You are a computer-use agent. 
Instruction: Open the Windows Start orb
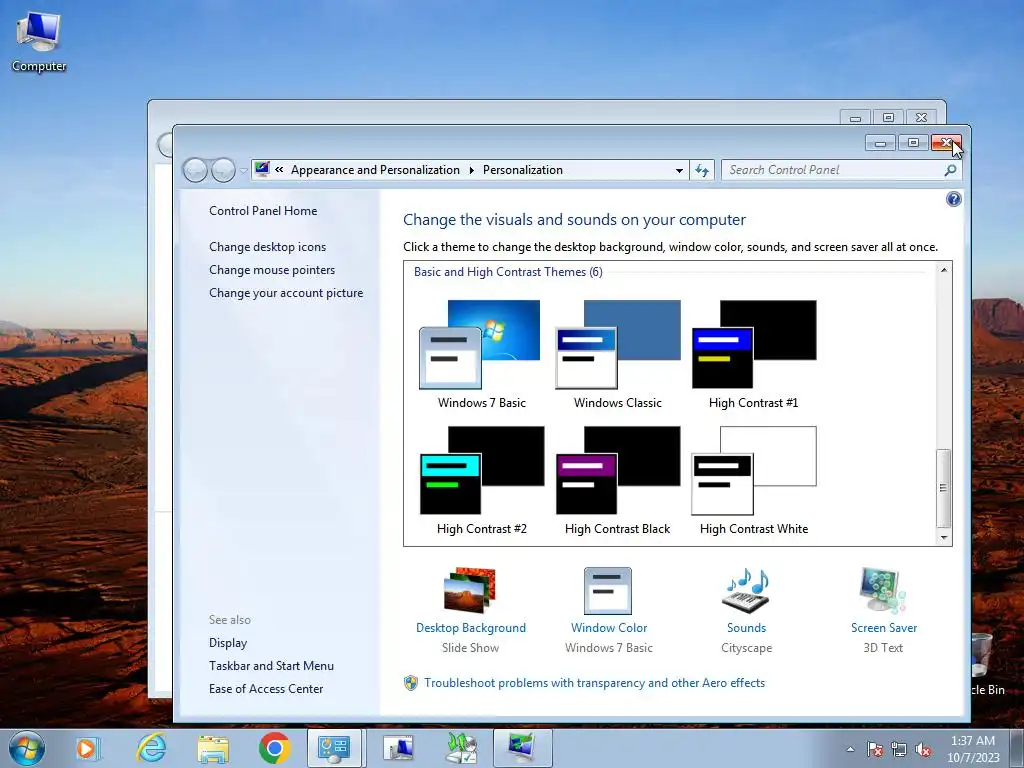[27, 748]
